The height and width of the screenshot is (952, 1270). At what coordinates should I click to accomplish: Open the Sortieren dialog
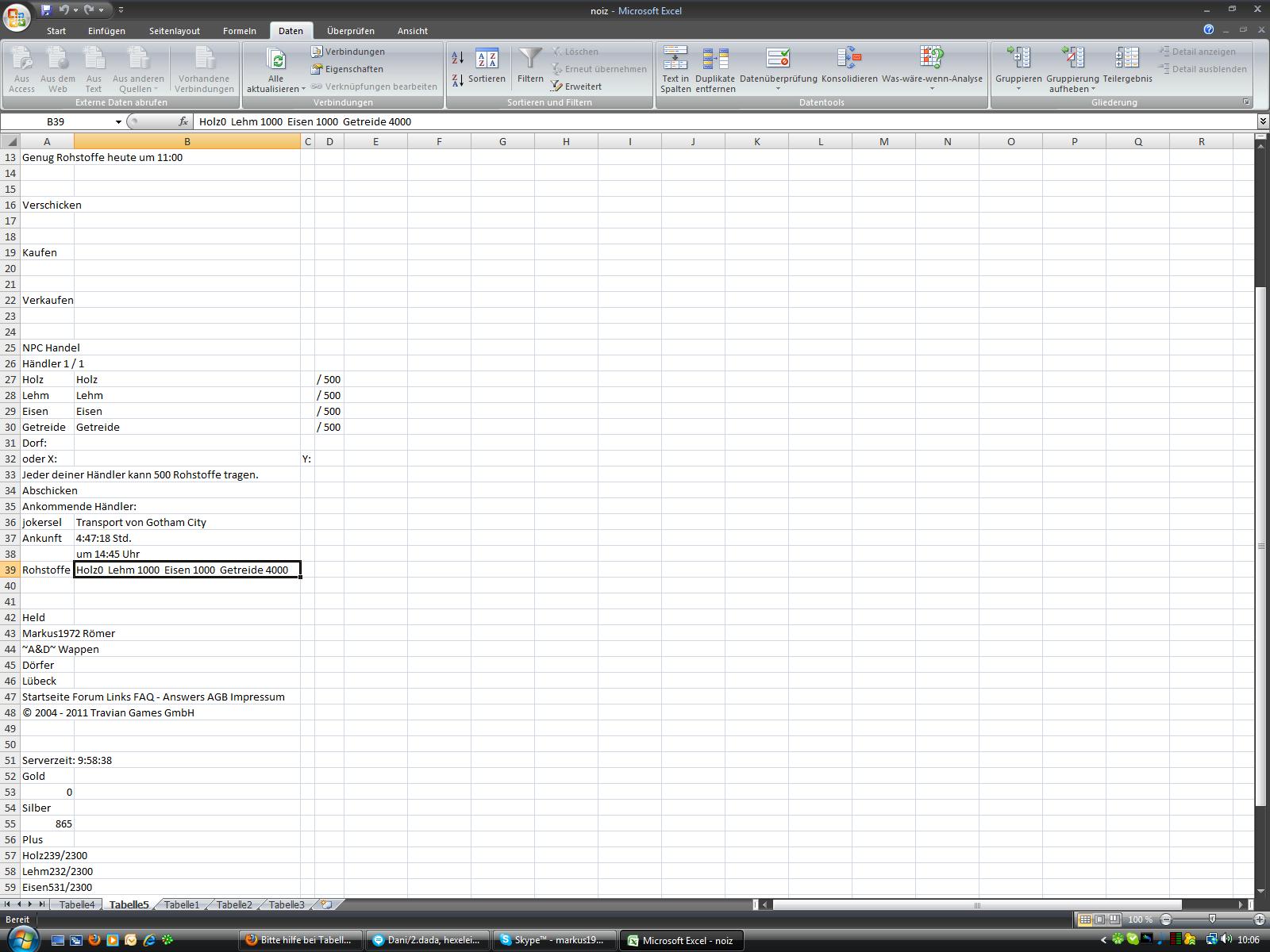pos(487,66)
